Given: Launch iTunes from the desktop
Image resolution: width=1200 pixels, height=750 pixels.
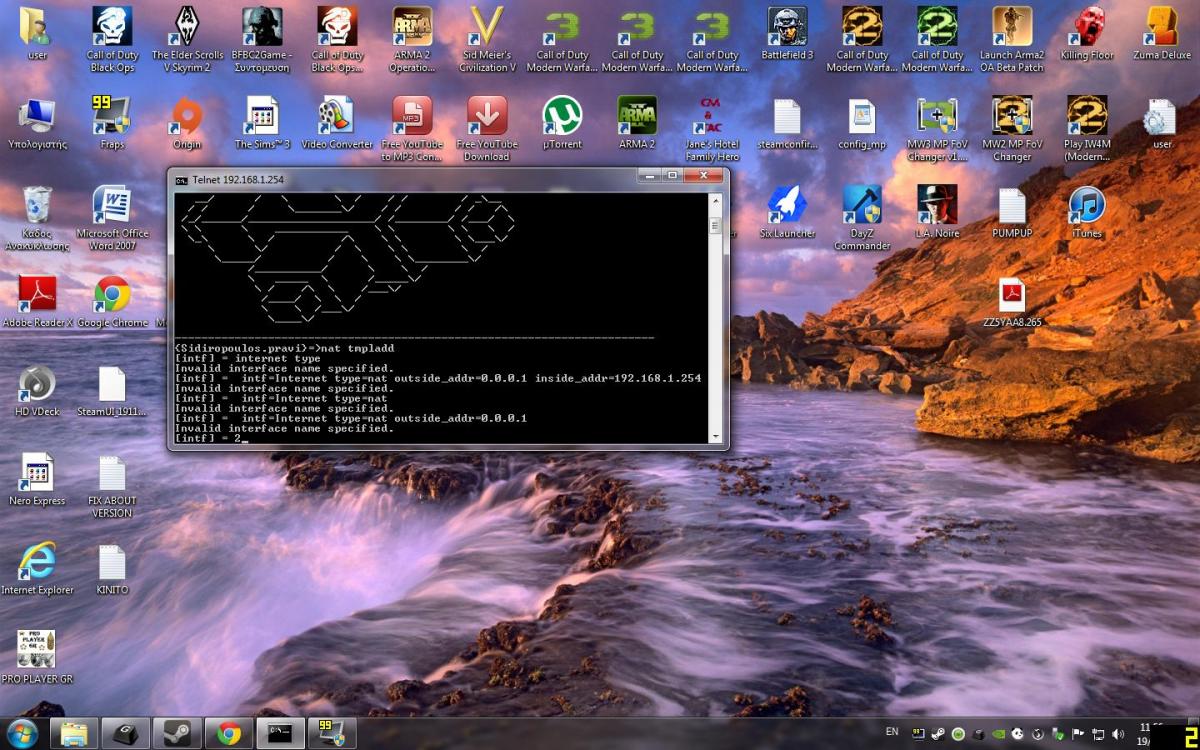Looking at the screenshot, I should 1087,211.
